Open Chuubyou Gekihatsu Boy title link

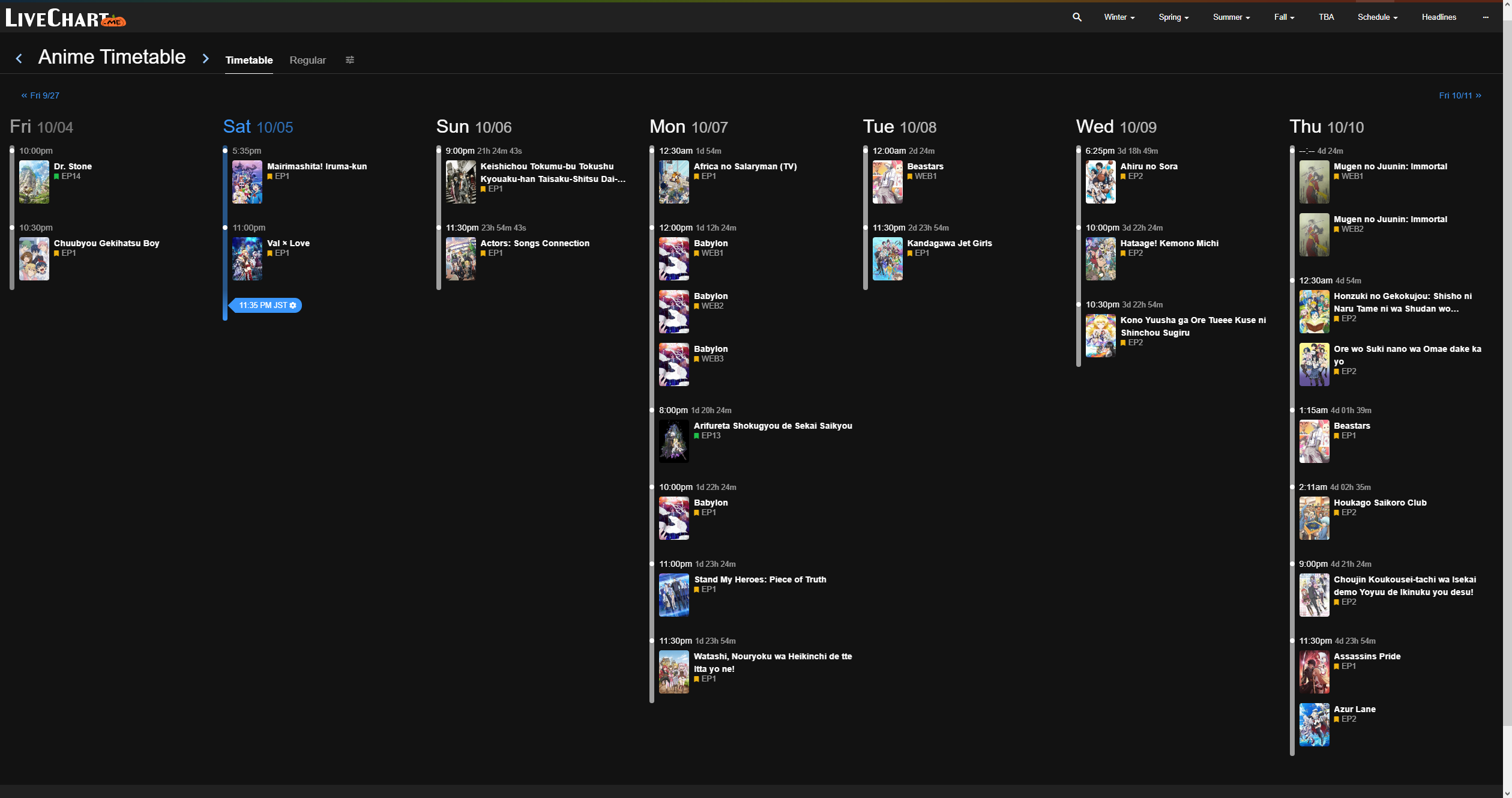click(x=106, y=243)
